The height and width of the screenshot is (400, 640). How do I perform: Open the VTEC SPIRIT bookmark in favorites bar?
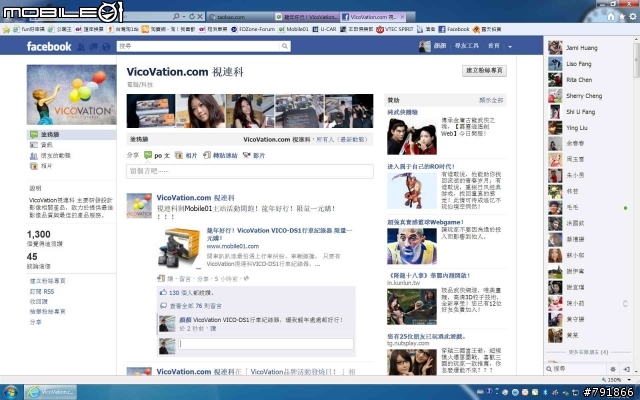click(395, 29)
